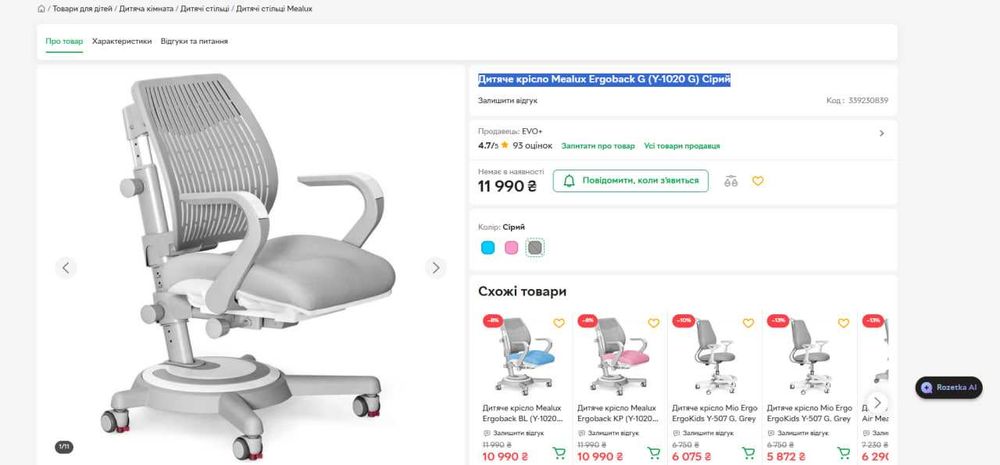This screenshot has height=465, width=1000.
Task: Open the Rozetka AI assistant
Action: (x=948, y=387)
